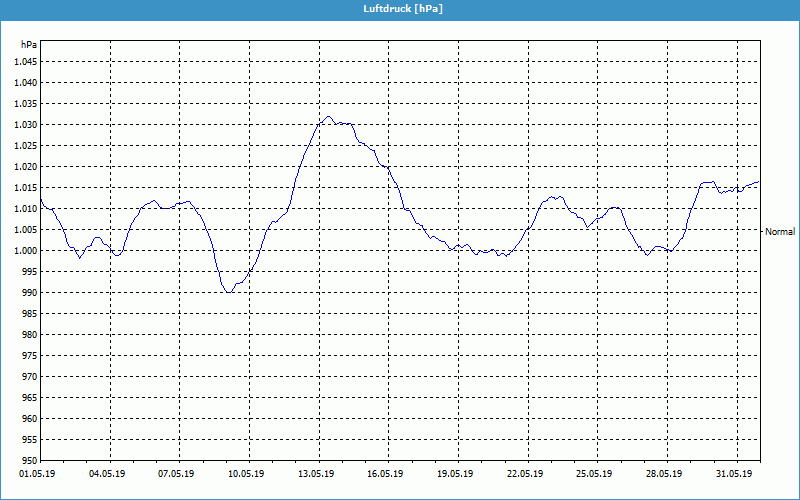Select the 25.05.19 date label
The image size is (800, 500).
[593, 474]
